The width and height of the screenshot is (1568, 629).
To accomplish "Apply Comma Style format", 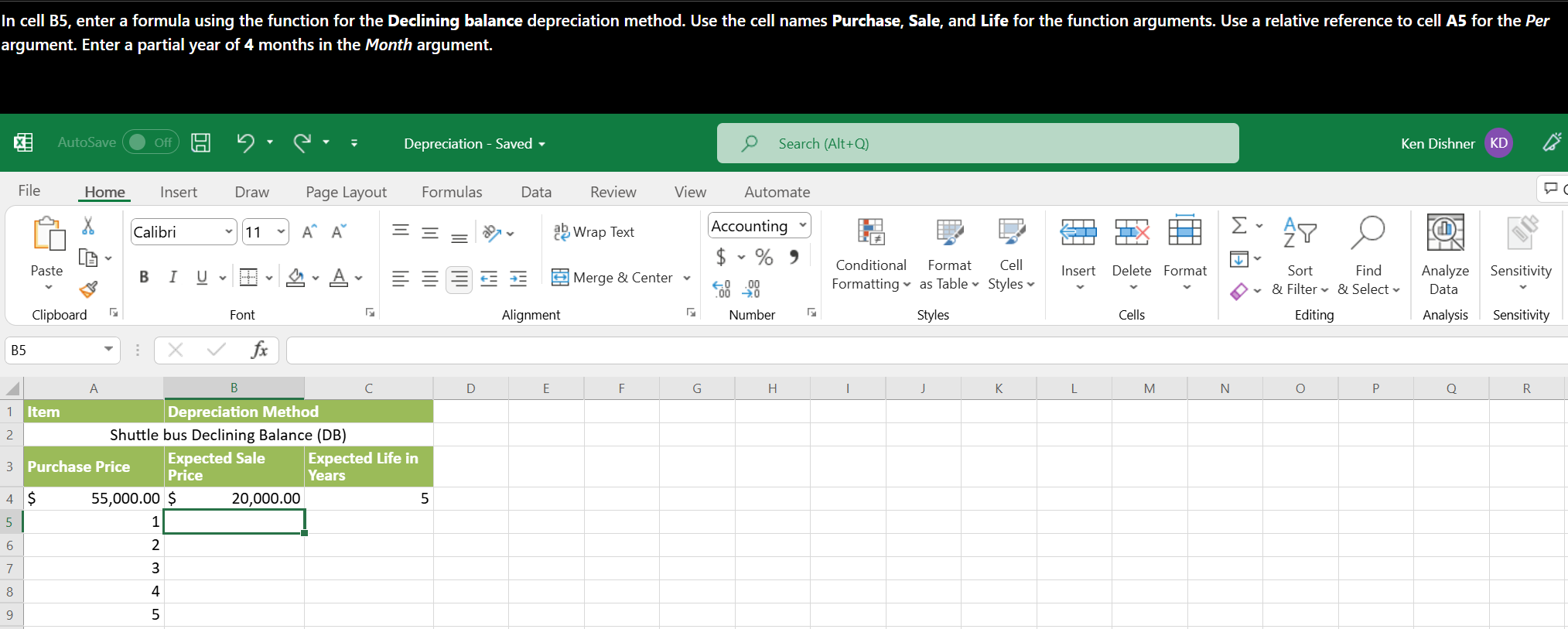I will pyautogui.click(x=794, y=257).
